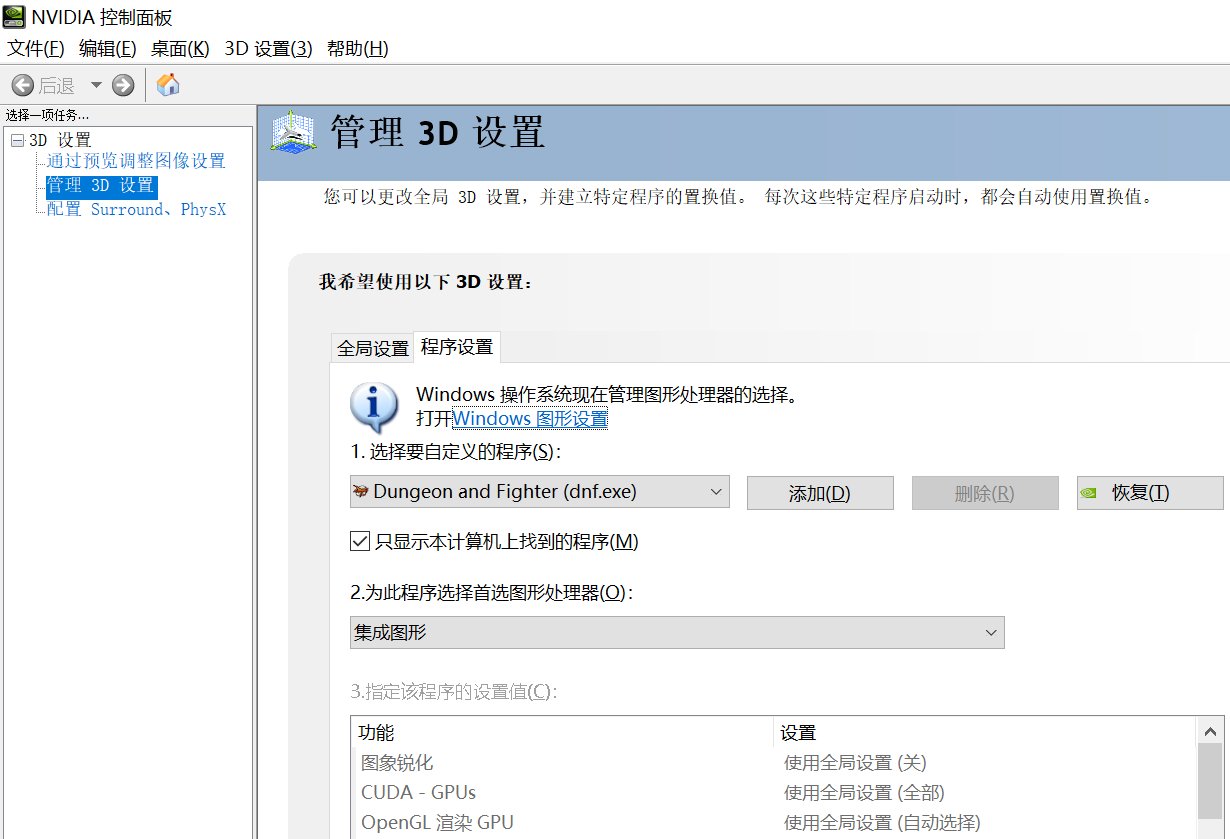Click the 恢复(I) button
Screen dimensions: 1230x839
coord(1150,493)
